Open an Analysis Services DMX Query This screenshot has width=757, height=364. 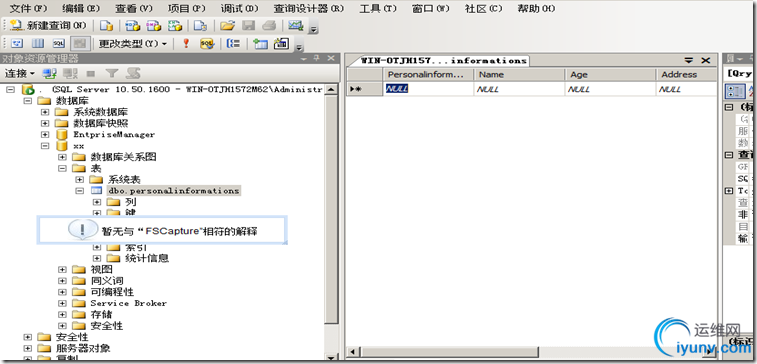154,26
